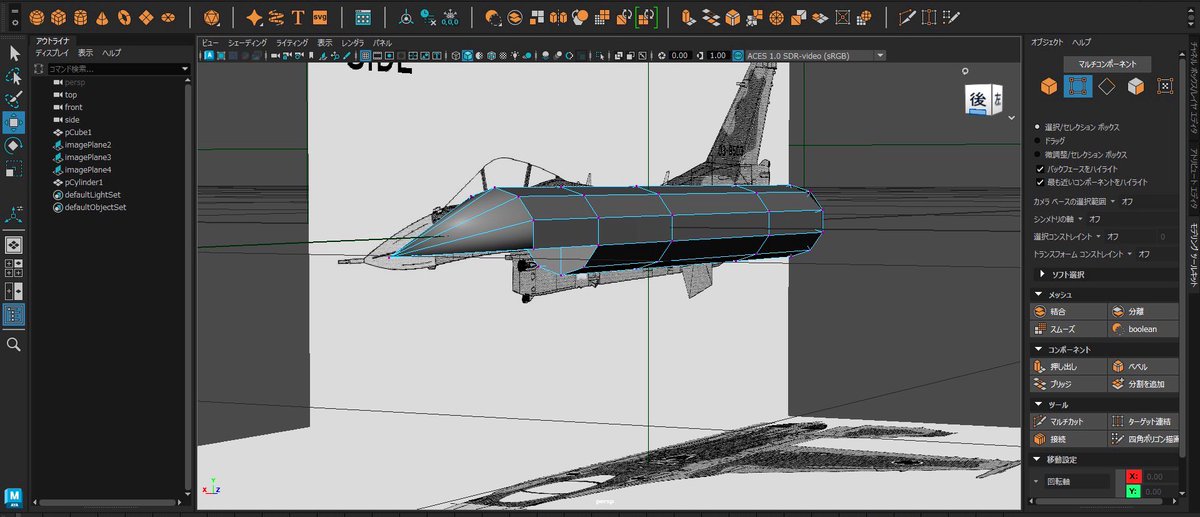1200x517 pixels.
Task: Open the viewport シェーディング menu
Action: coord(247,43)
